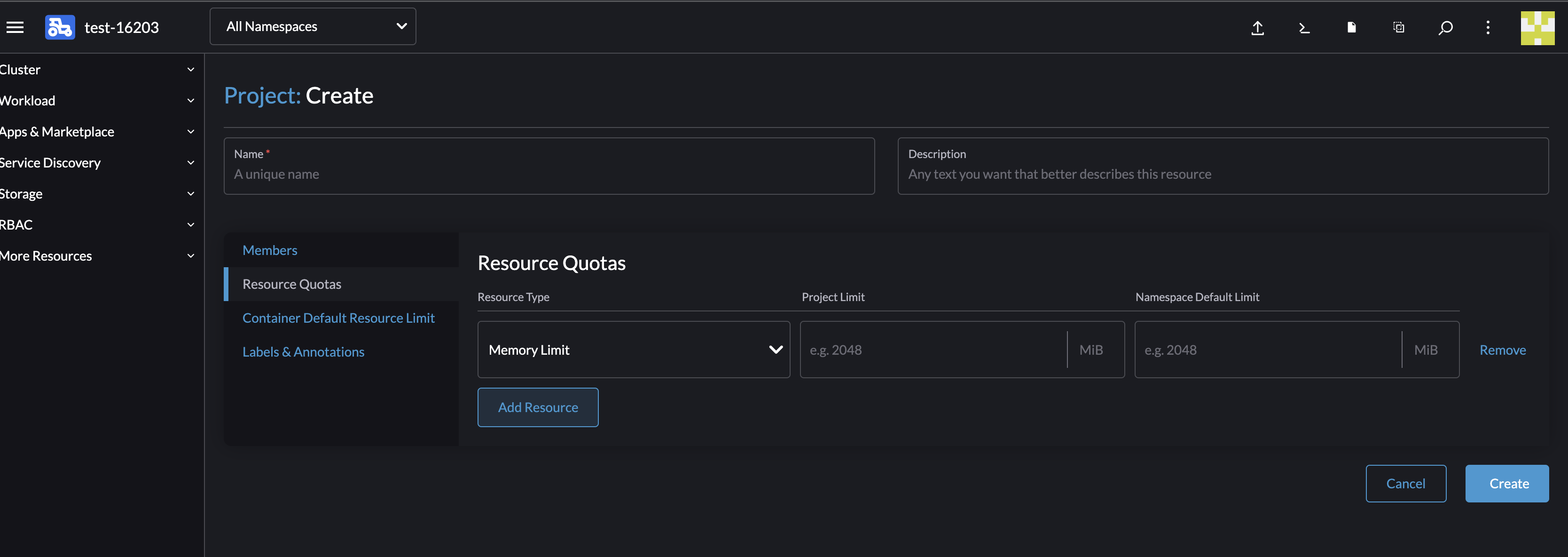Switch to the Members tab
Viewport: 1568px width, 557px height.
click(x=270, y=250)
